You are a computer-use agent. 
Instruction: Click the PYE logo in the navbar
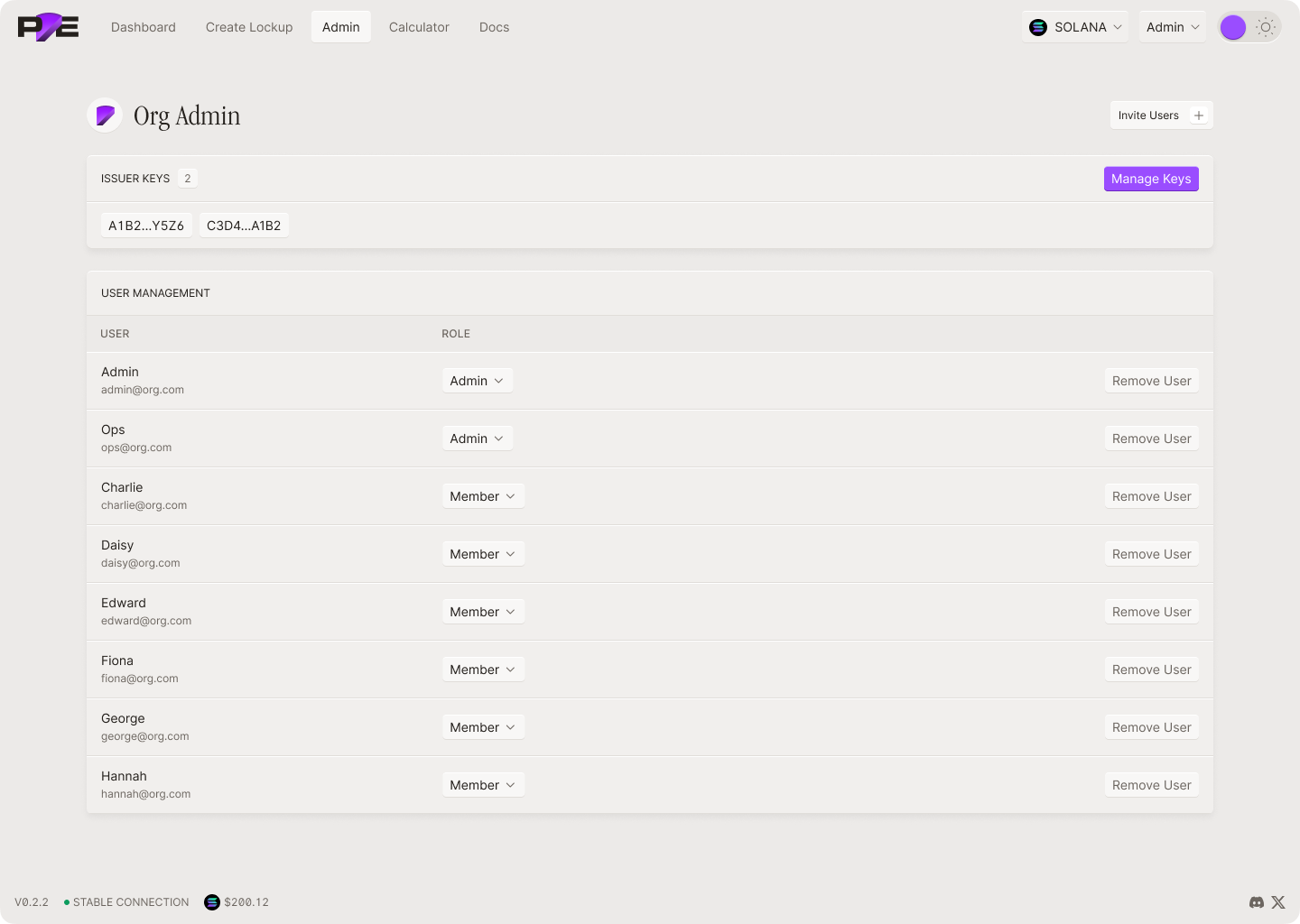[48, 27]
